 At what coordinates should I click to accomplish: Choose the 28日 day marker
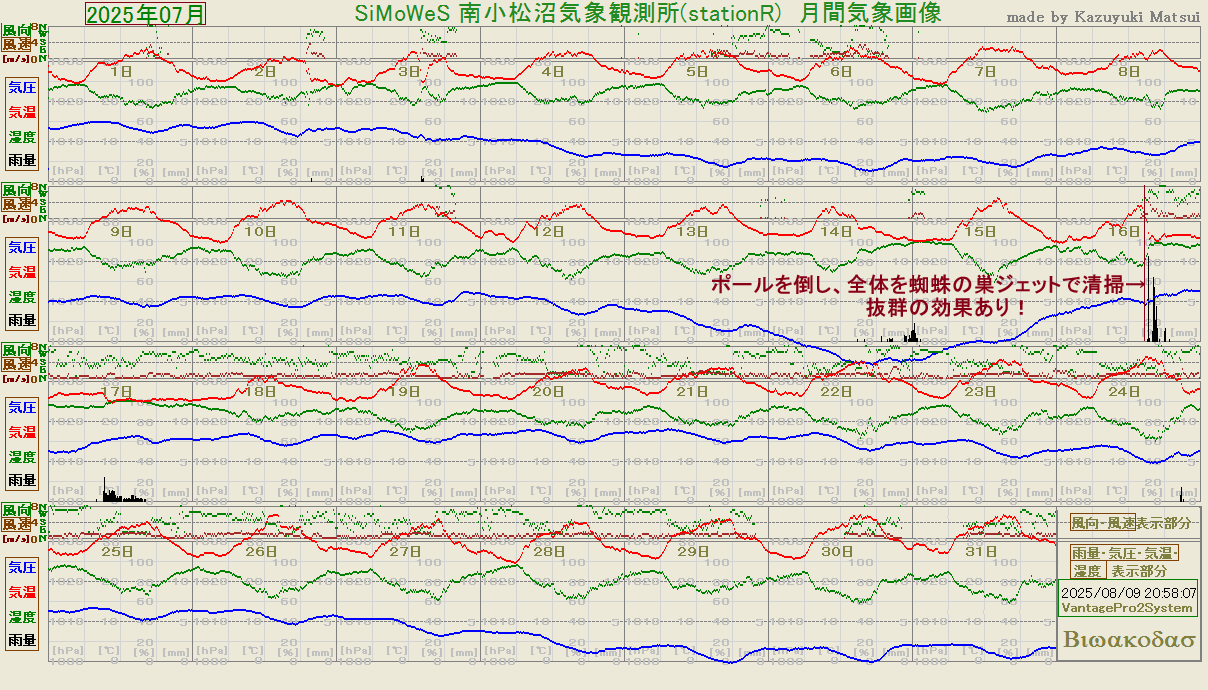coord(548,552)
